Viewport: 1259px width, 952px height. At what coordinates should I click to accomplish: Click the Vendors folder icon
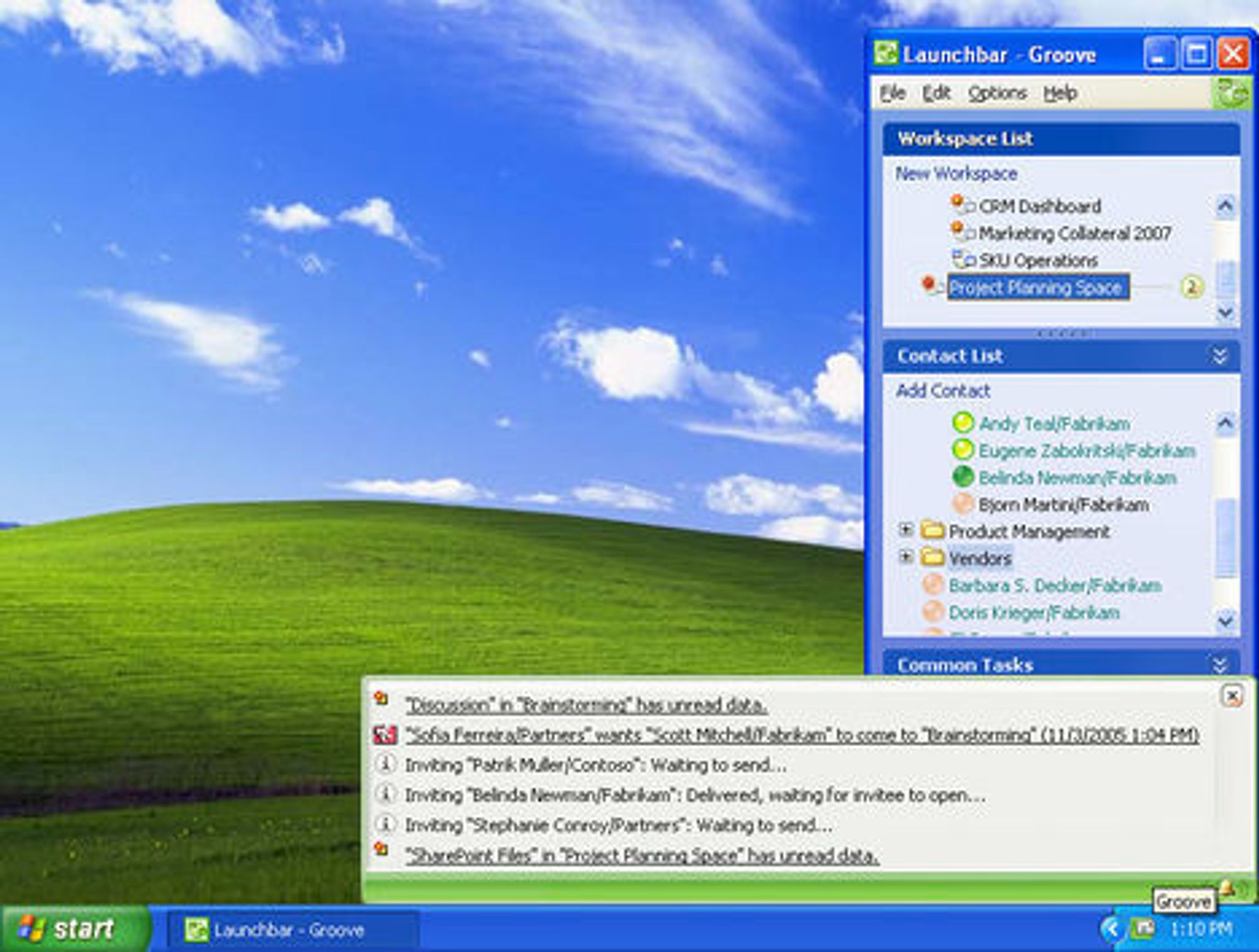pos(932,557)
